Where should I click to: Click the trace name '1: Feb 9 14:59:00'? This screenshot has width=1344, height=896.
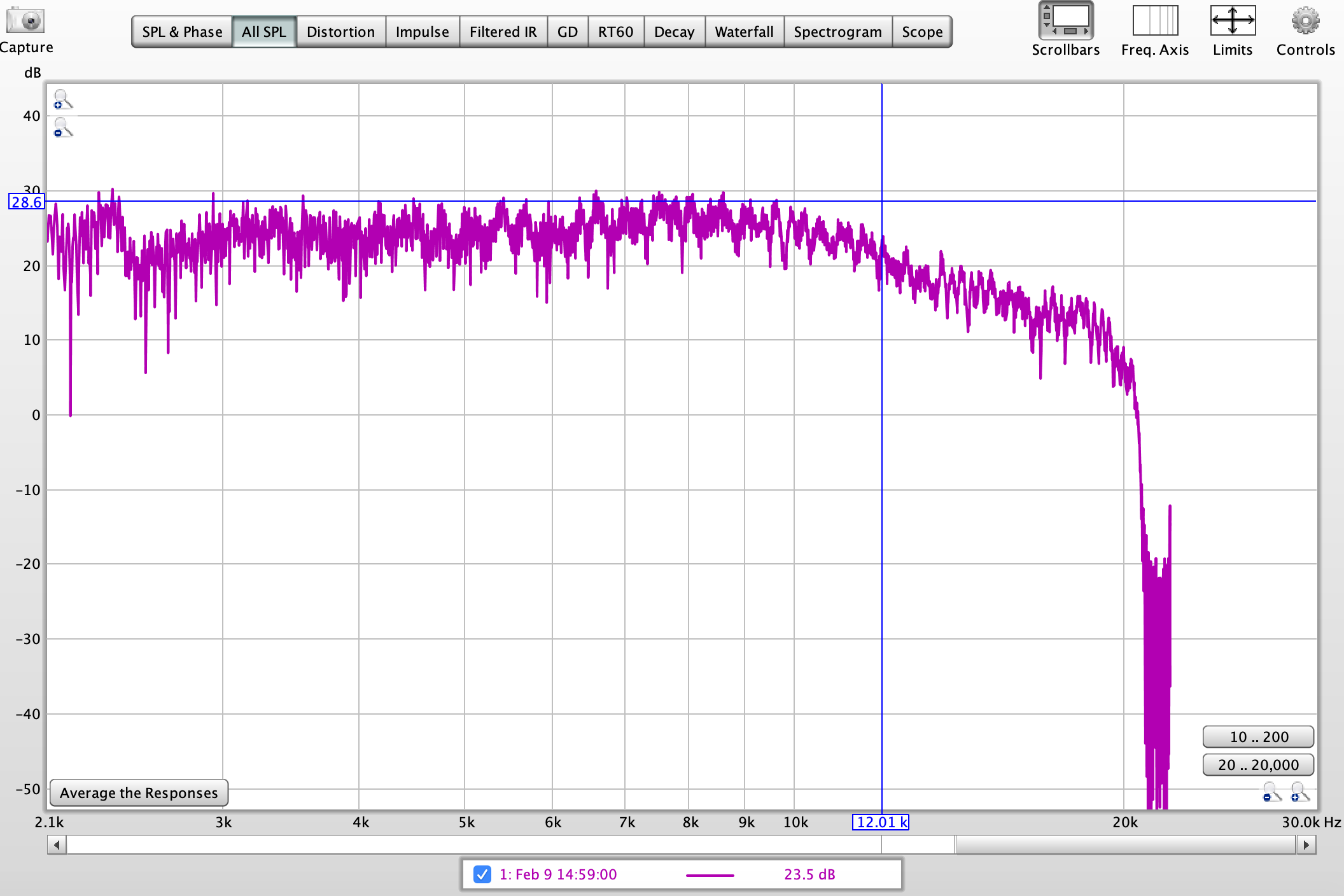pyautogui.click(x=558, y=874)
